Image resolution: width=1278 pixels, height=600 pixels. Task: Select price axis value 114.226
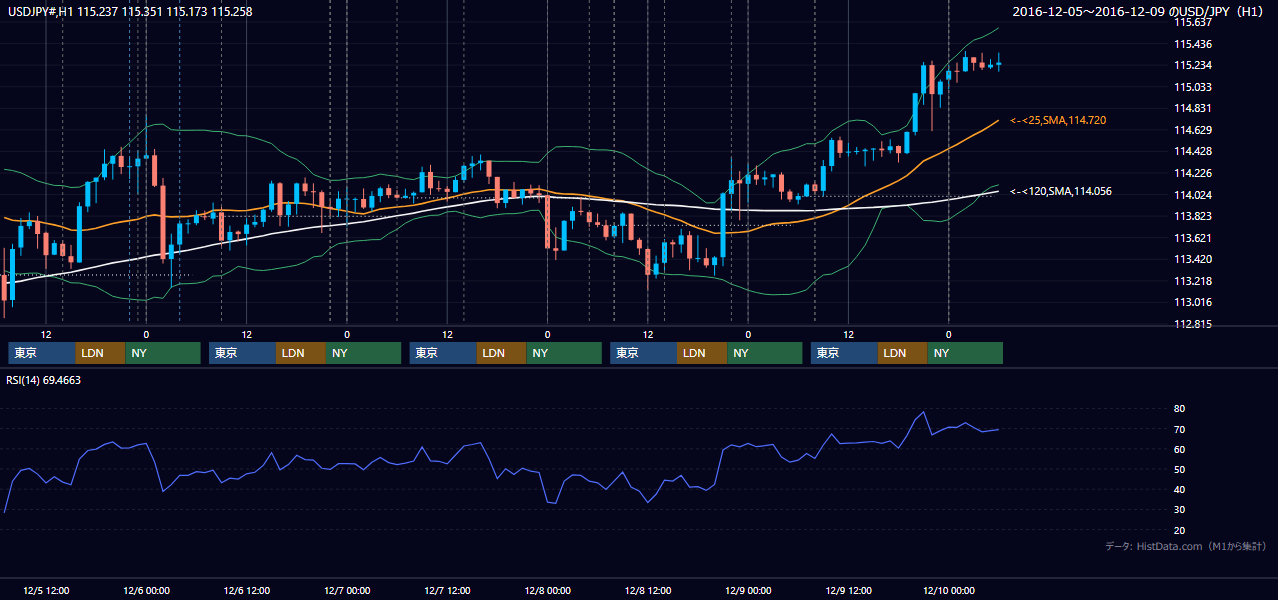point(1193,174)
